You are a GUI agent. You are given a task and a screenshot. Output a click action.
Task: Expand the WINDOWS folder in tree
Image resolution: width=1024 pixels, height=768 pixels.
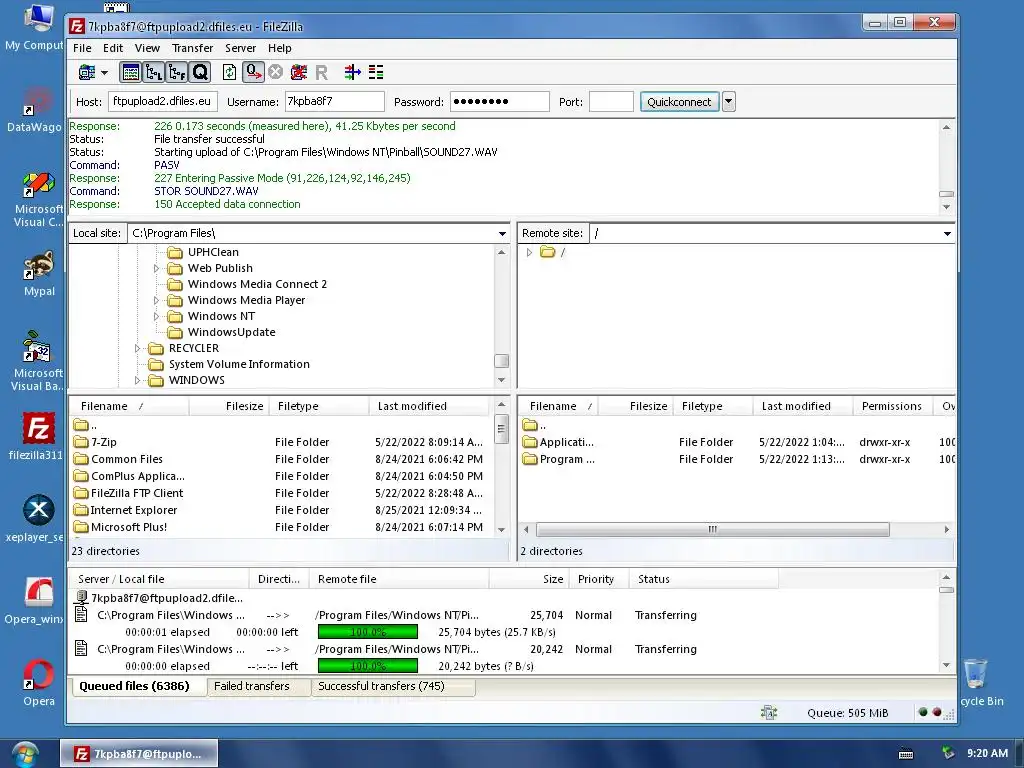pos(137,380)
